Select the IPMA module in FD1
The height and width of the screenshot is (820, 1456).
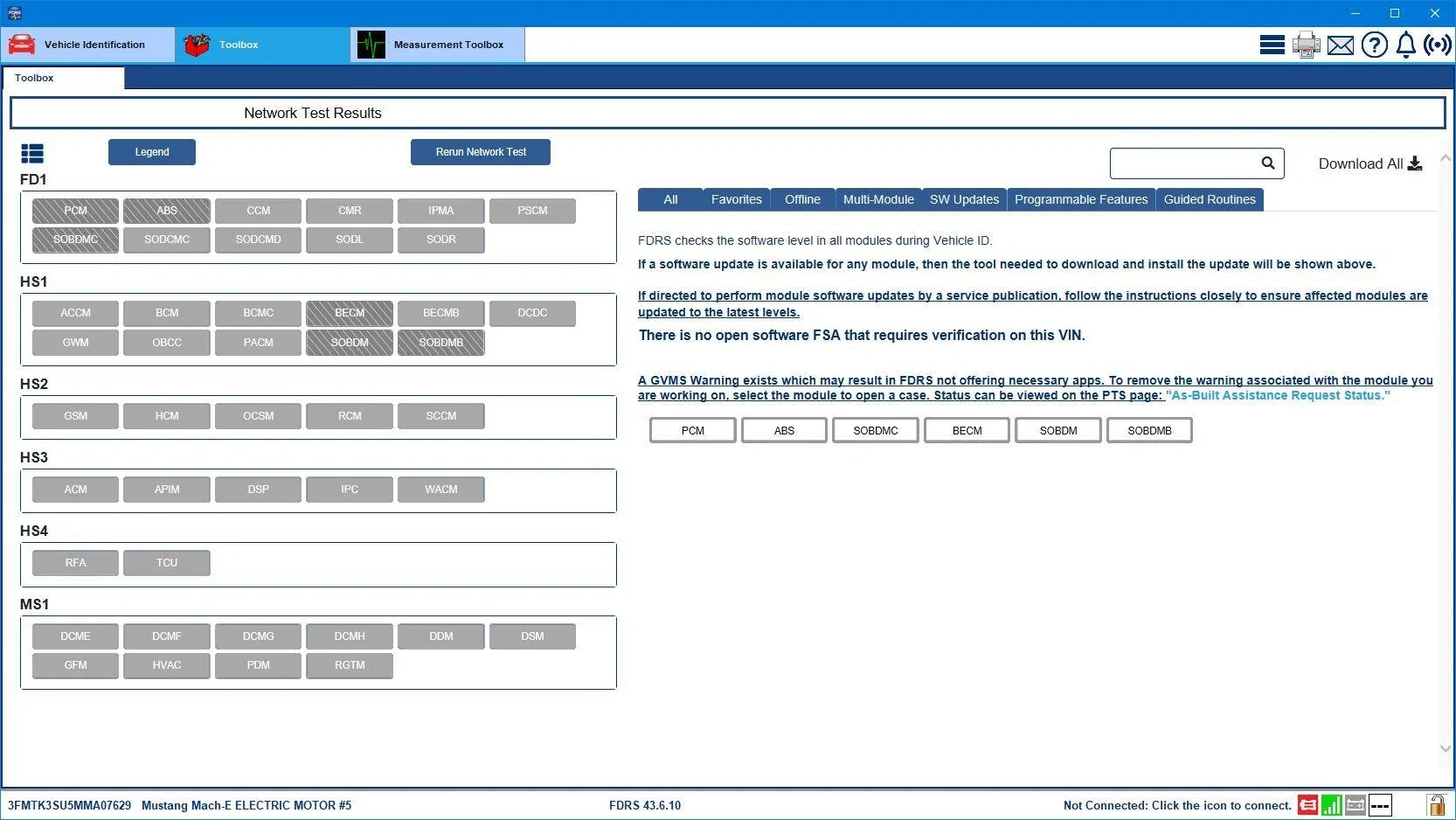(440, 211)
